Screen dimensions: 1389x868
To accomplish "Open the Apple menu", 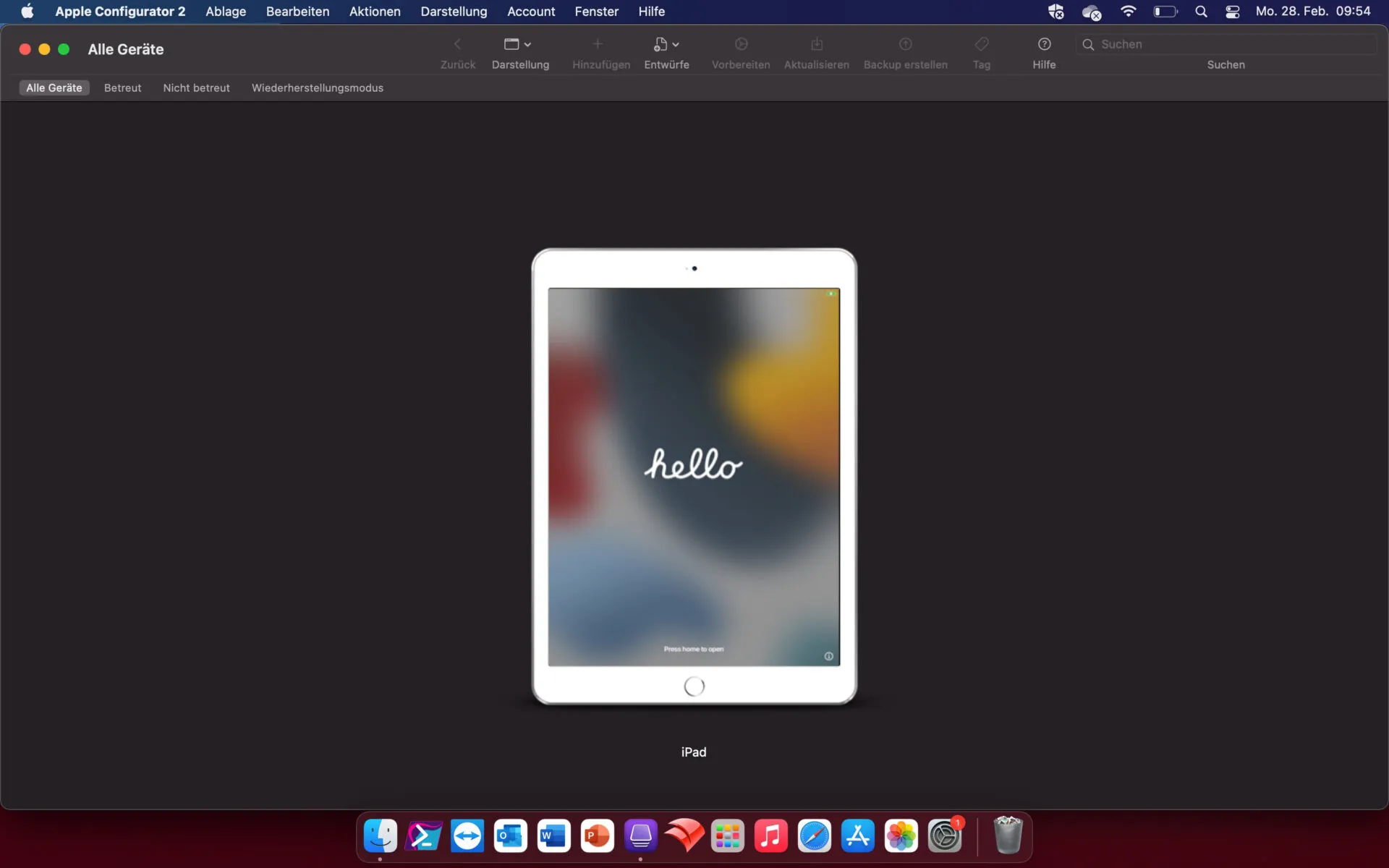I will click(27, 12).
